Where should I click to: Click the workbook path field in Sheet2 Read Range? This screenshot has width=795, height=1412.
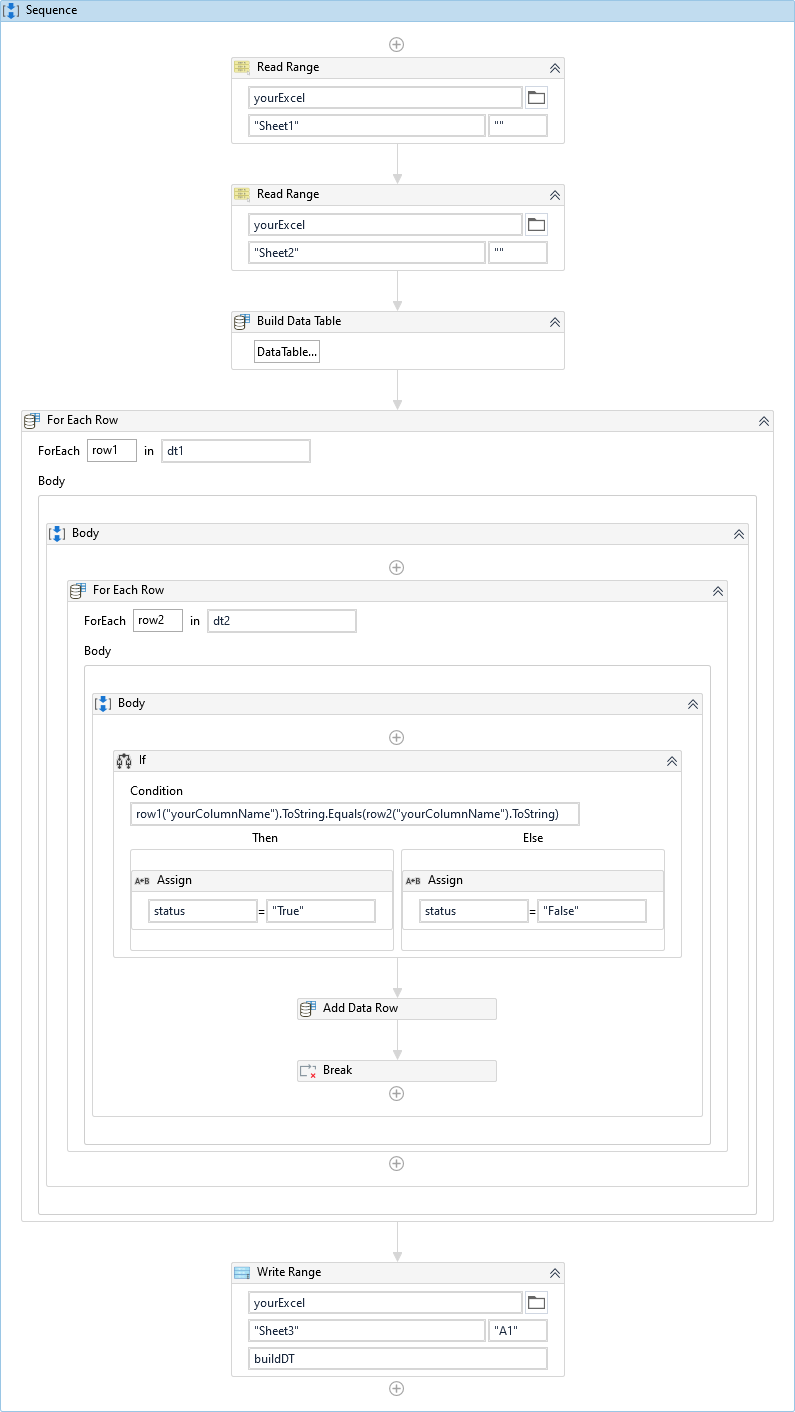[x=386, y=225]
